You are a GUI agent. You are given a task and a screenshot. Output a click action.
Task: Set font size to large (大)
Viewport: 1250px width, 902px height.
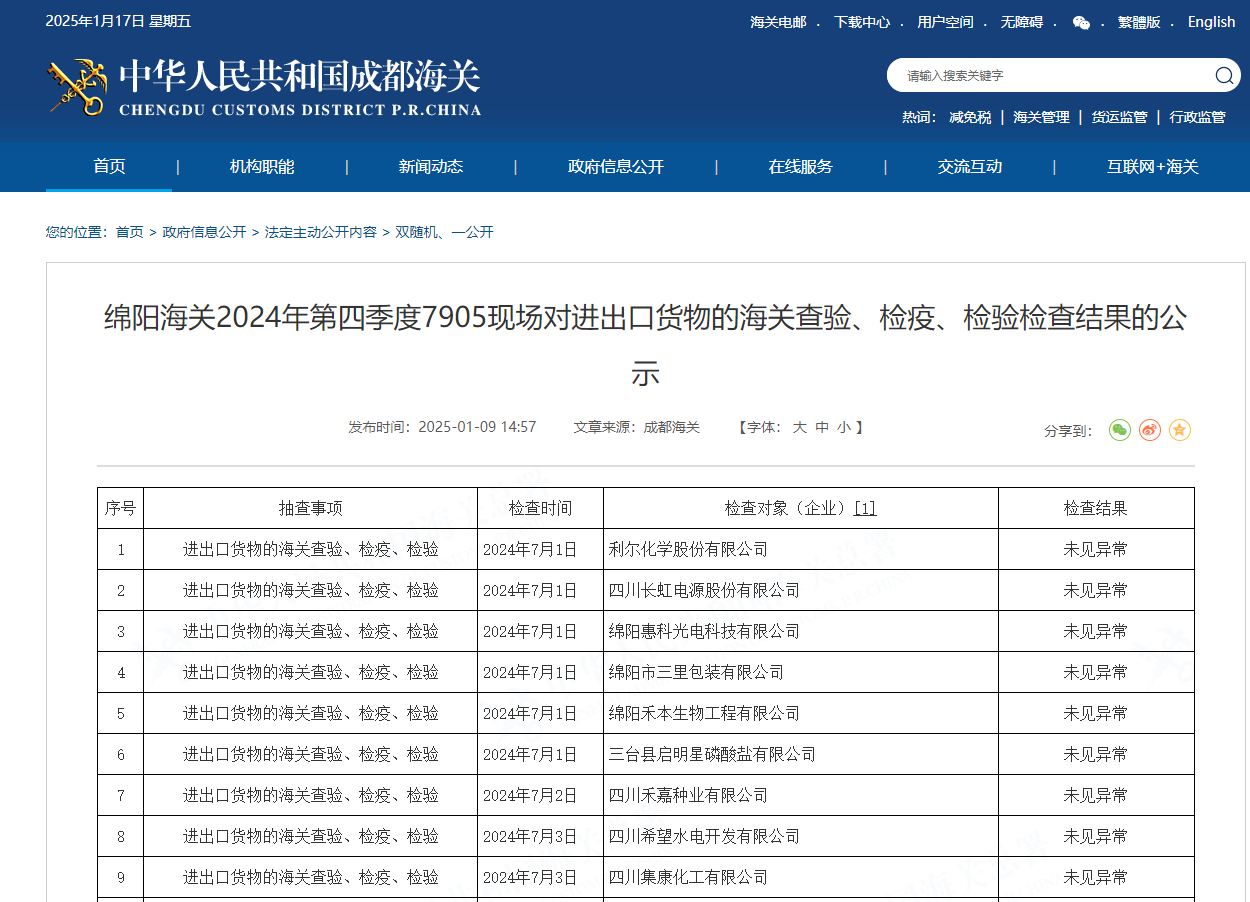pos(799,427)
